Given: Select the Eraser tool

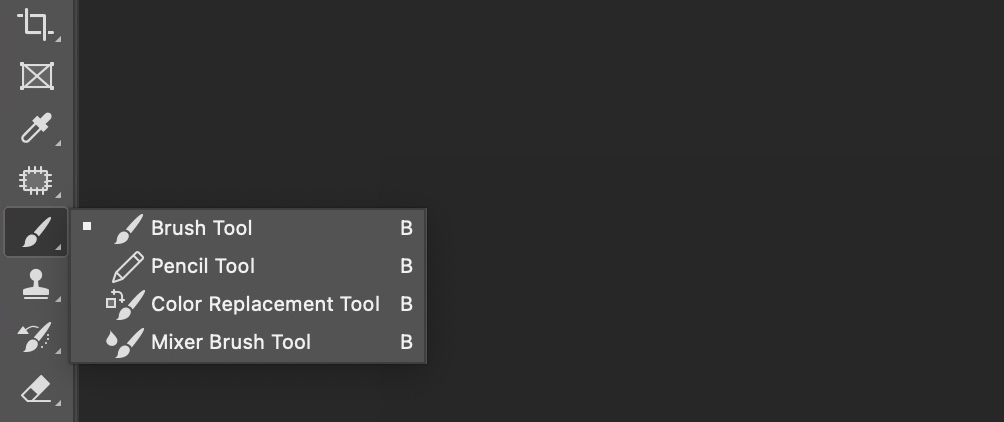Looking at the screenshot, I should pos(36,390).
